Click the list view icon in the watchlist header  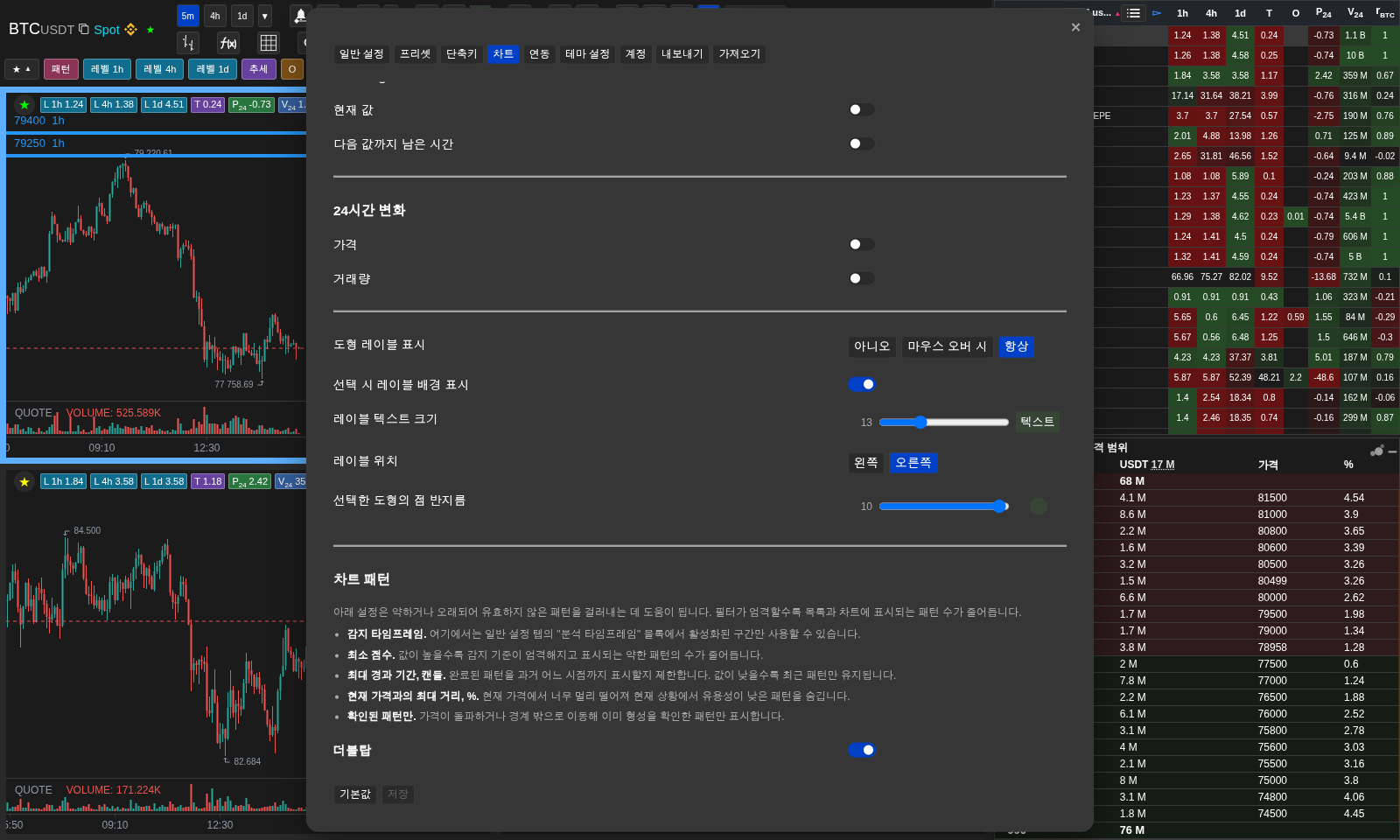pos(1134,13)
